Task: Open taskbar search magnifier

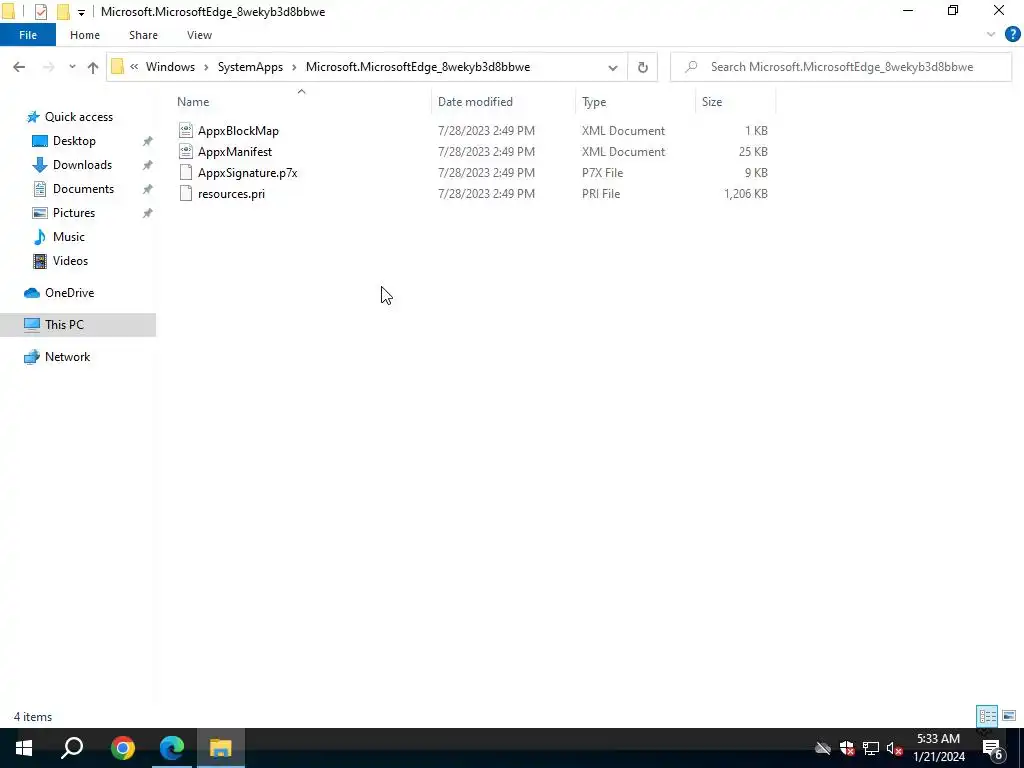Action: pyautogui.click(x=72, y=748)
